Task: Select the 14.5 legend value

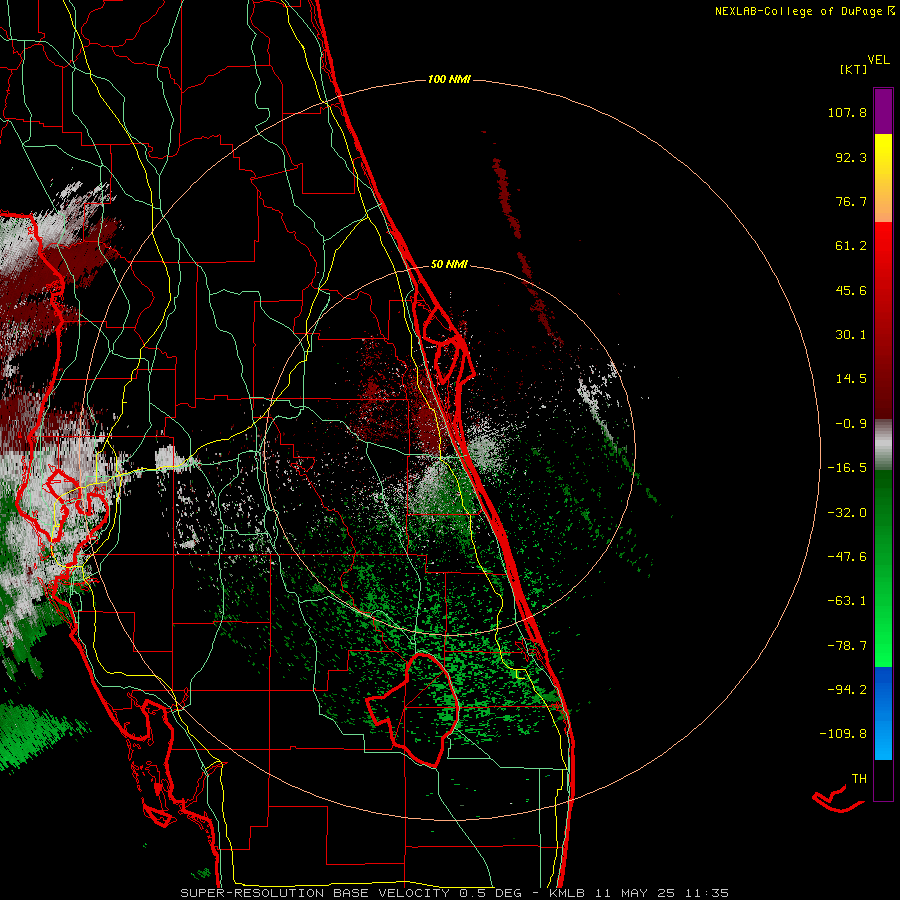Action: pos(851,379)
